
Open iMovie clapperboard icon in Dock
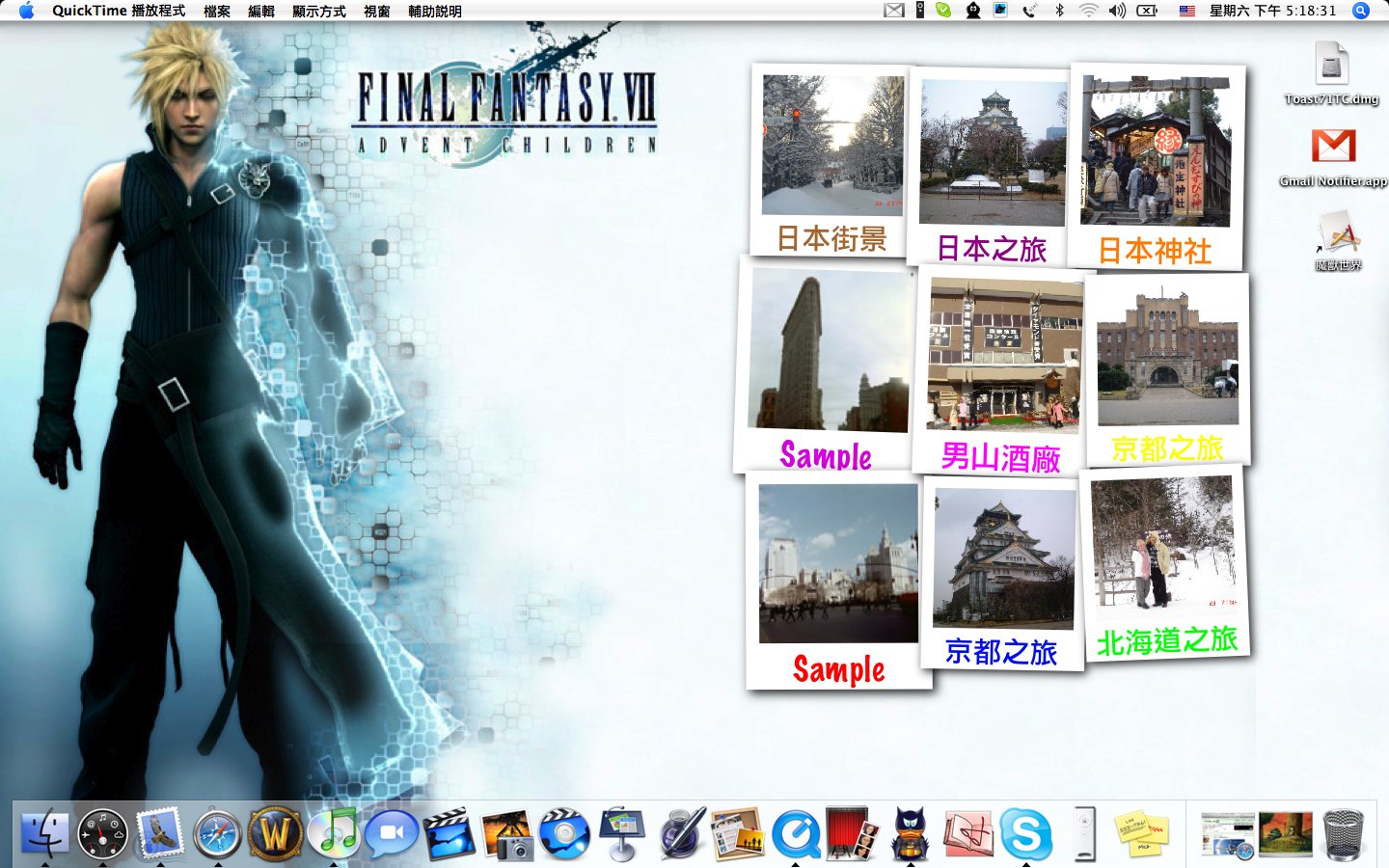pyautogui.click(x=449, y=833)
